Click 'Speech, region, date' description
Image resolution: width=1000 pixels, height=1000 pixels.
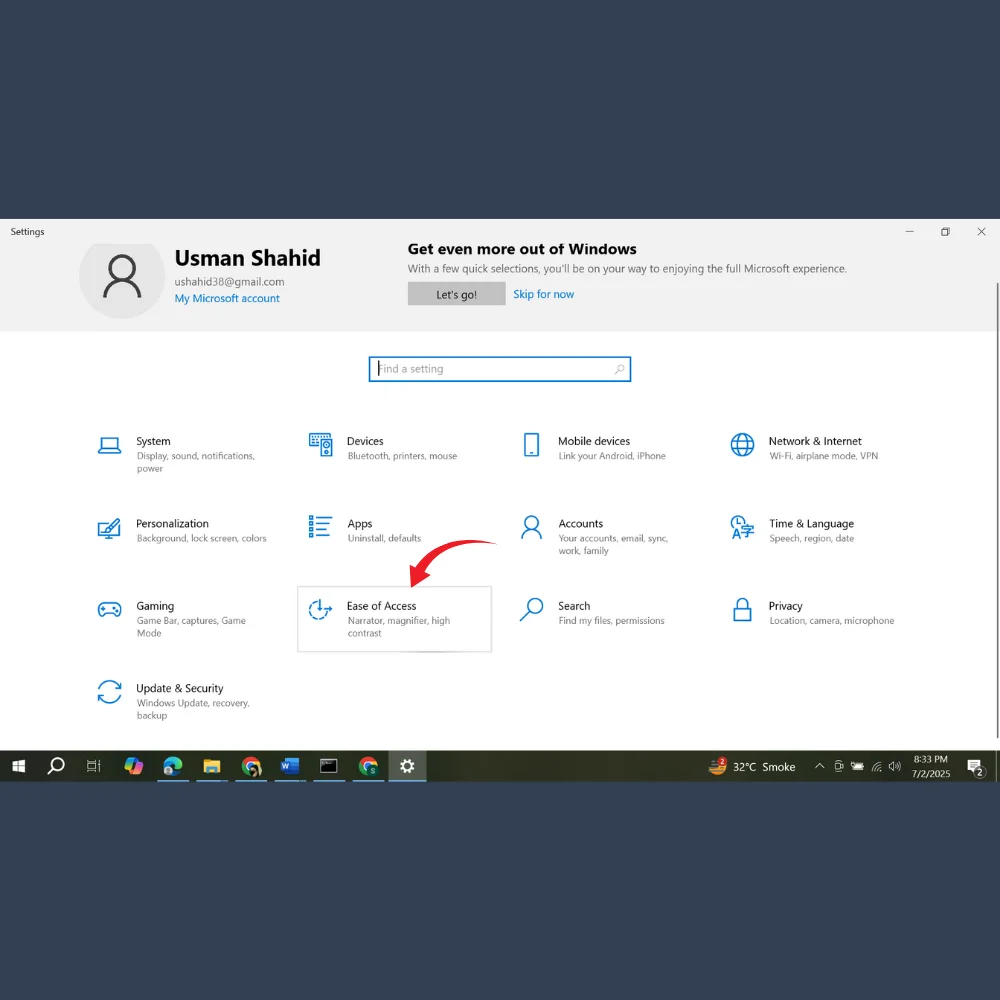click(811, 538)
